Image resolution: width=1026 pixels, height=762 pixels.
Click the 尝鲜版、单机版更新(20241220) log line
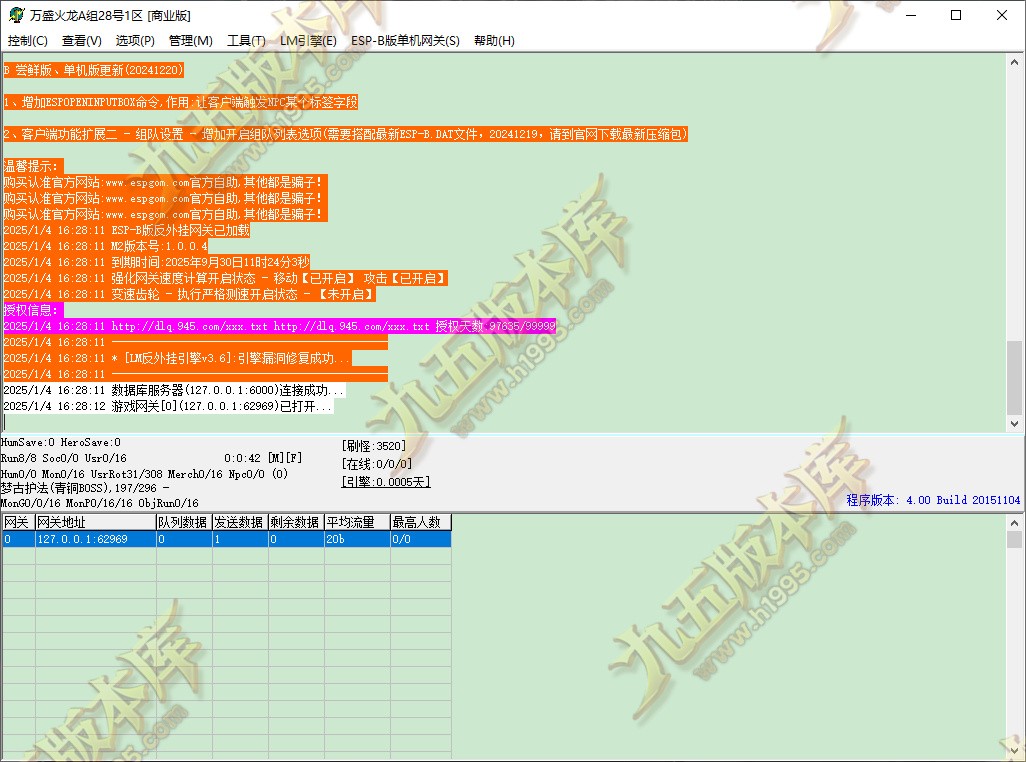(x=93, y=70)
